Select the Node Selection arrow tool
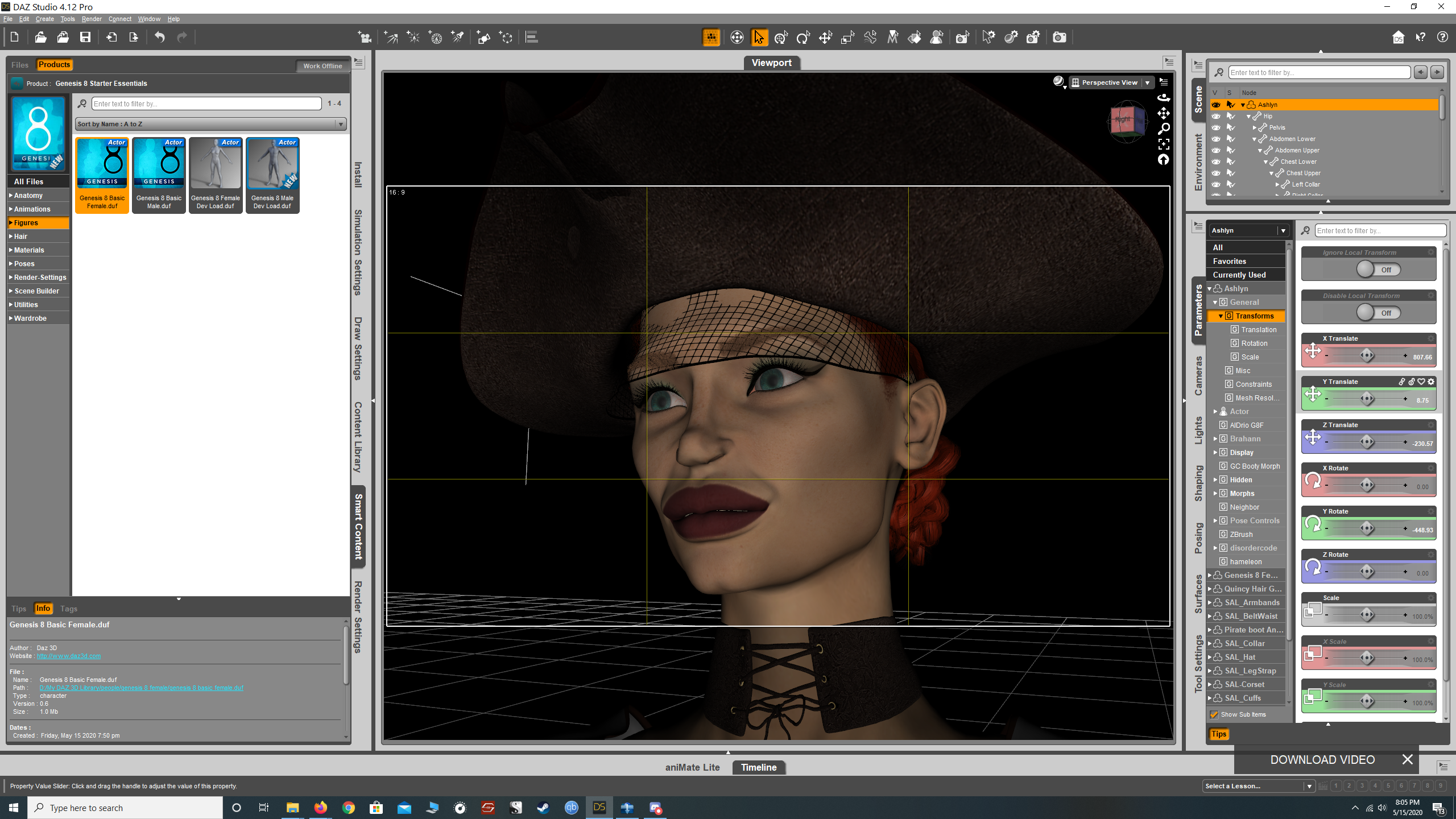Screen dimensions: 1456x819 coord(759,38)
